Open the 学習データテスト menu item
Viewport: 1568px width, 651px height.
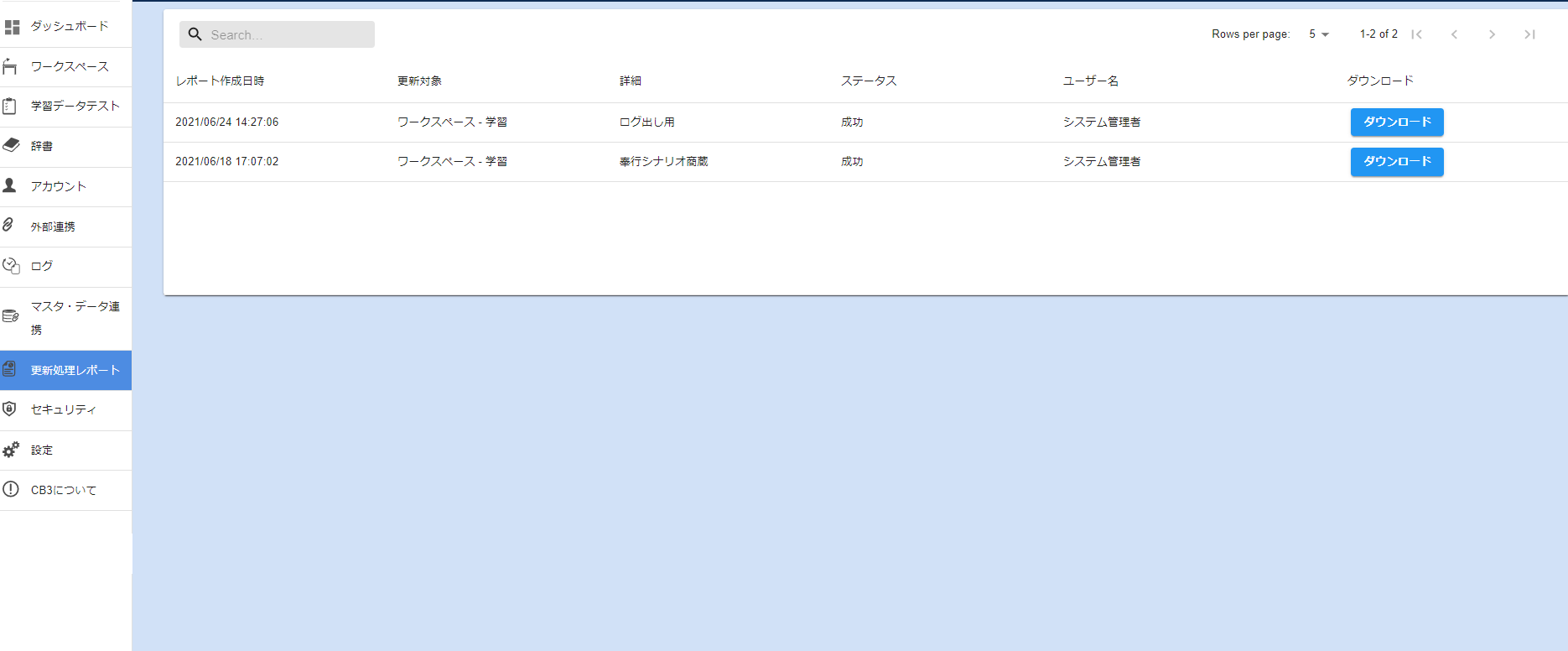75,106
